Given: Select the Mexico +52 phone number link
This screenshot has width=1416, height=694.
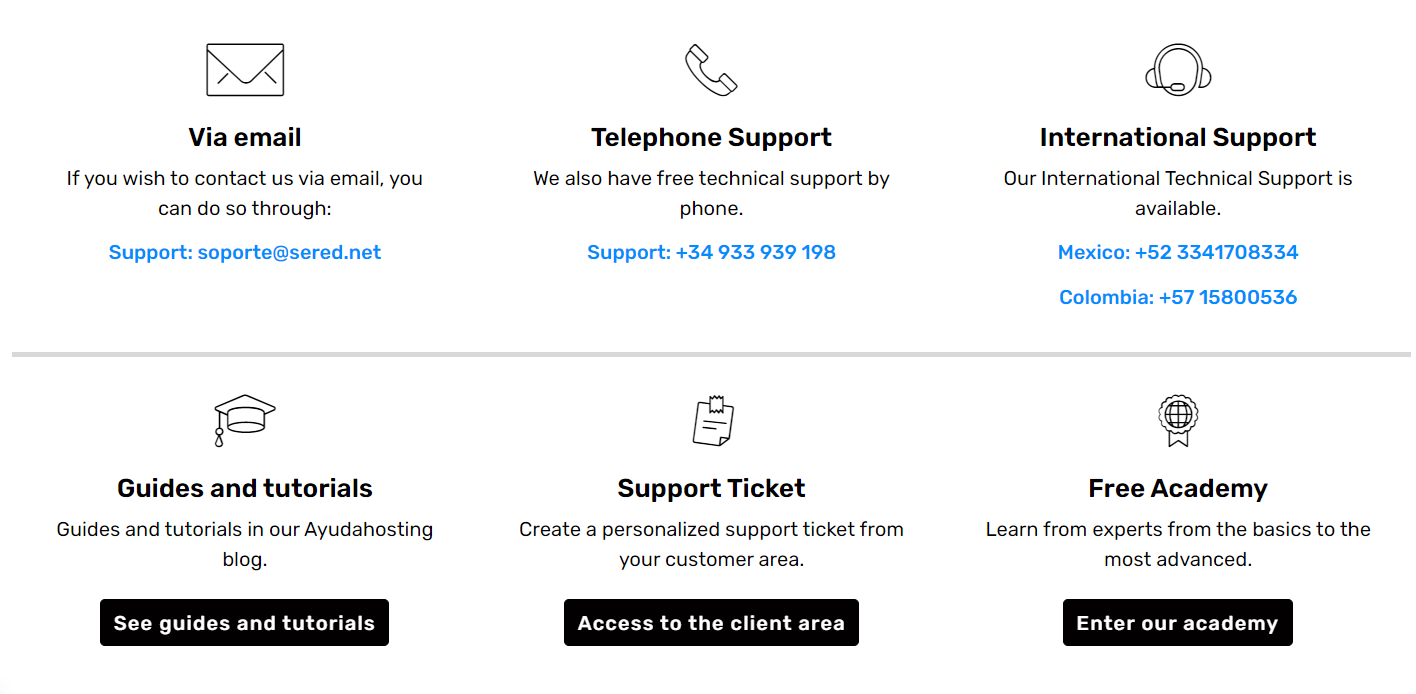Looking at the screenshot, I should click(x=1178, y=252).
